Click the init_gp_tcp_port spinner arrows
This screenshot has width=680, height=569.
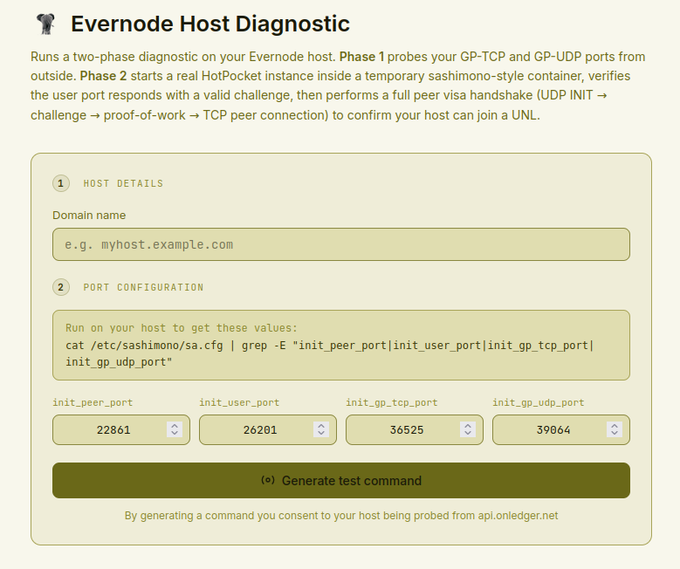[x=468, y=429]
